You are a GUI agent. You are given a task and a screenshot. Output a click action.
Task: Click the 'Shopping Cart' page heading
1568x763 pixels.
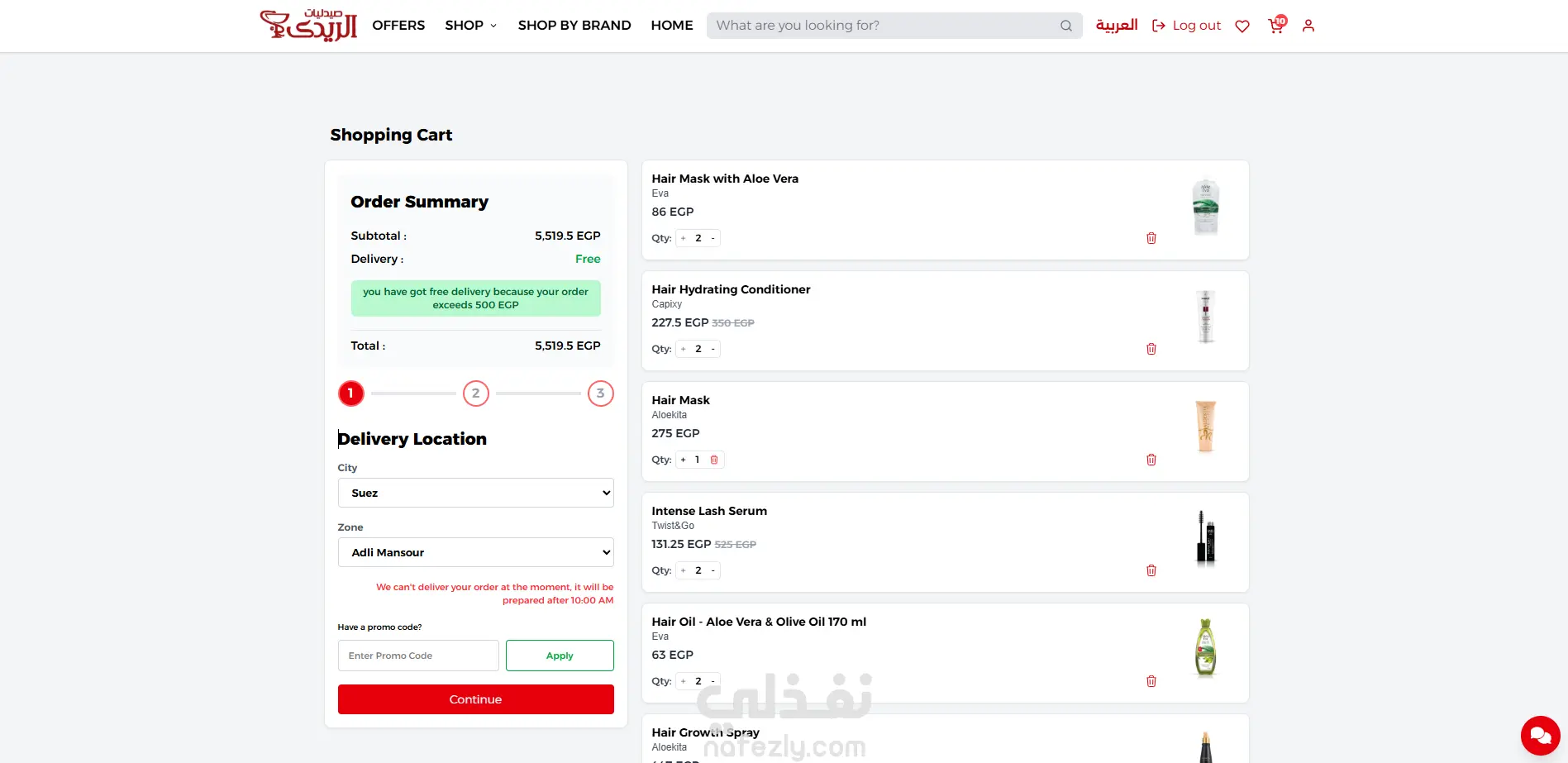(391, 135)
